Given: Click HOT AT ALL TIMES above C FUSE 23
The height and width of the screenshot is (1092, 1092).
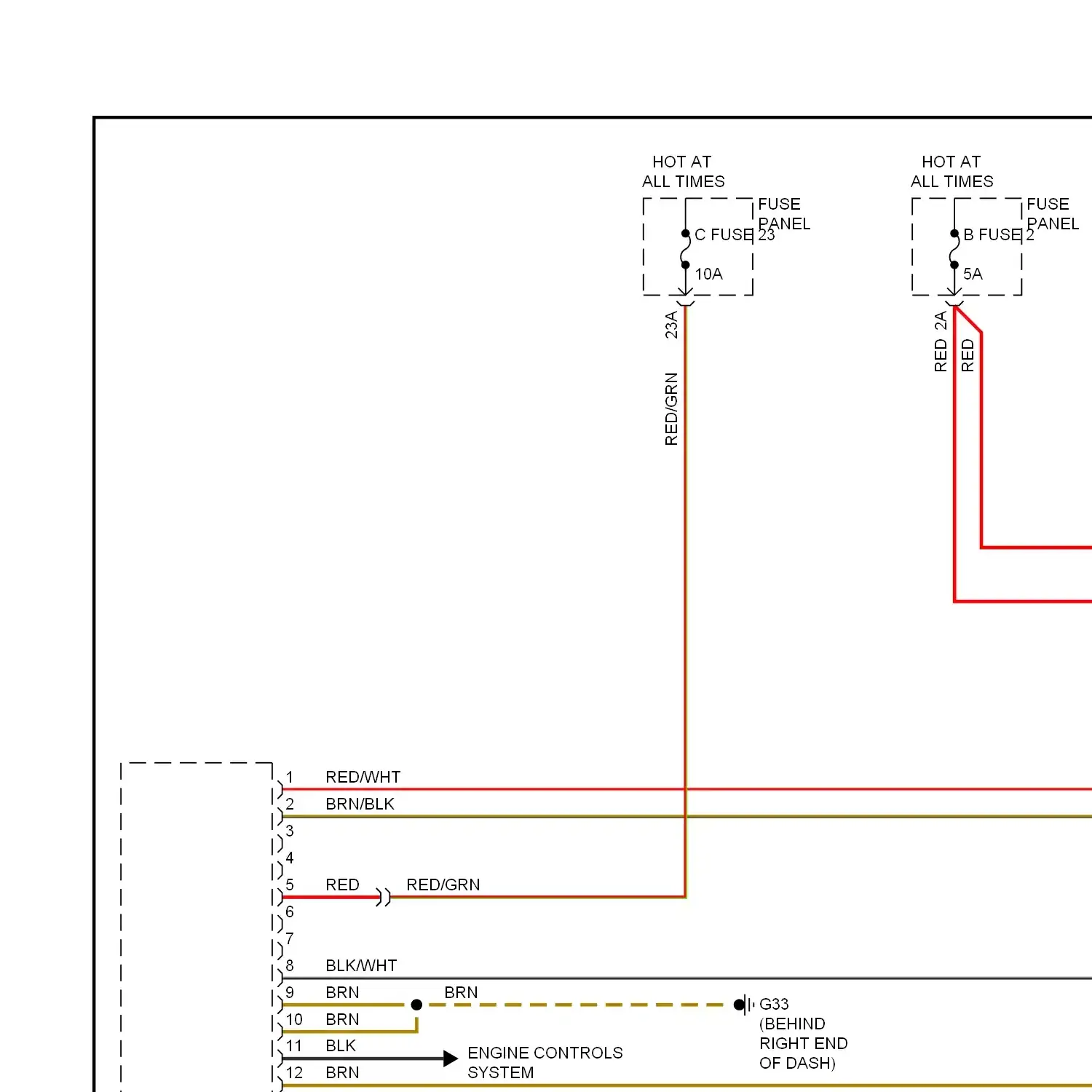Looking at the screenshot, I should coord(683,171).
